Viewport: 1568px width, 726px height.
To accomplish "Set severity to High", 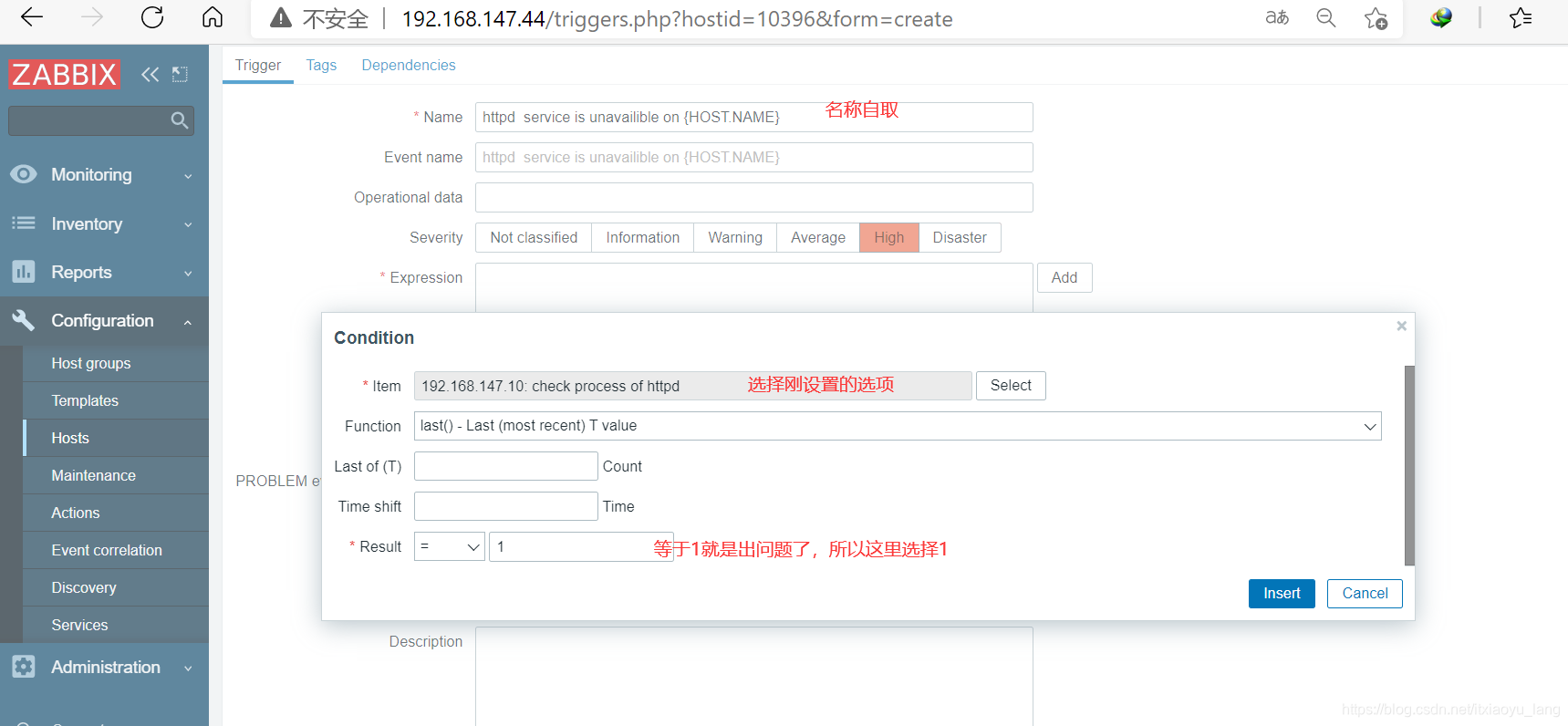I will 889,237.
